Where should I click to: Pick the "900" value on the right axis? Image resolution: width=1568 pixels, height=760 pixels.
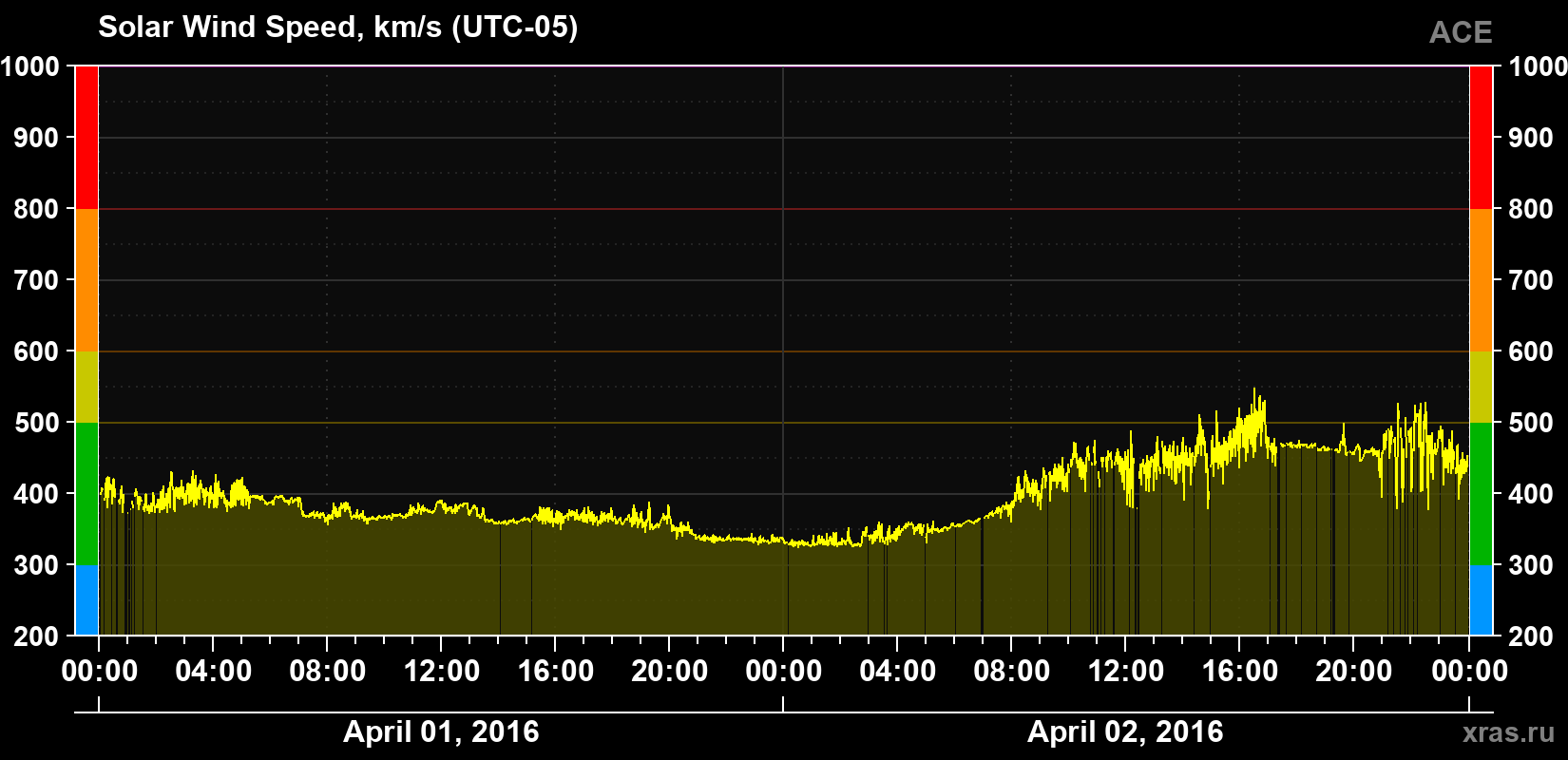tap(1531, 138)
